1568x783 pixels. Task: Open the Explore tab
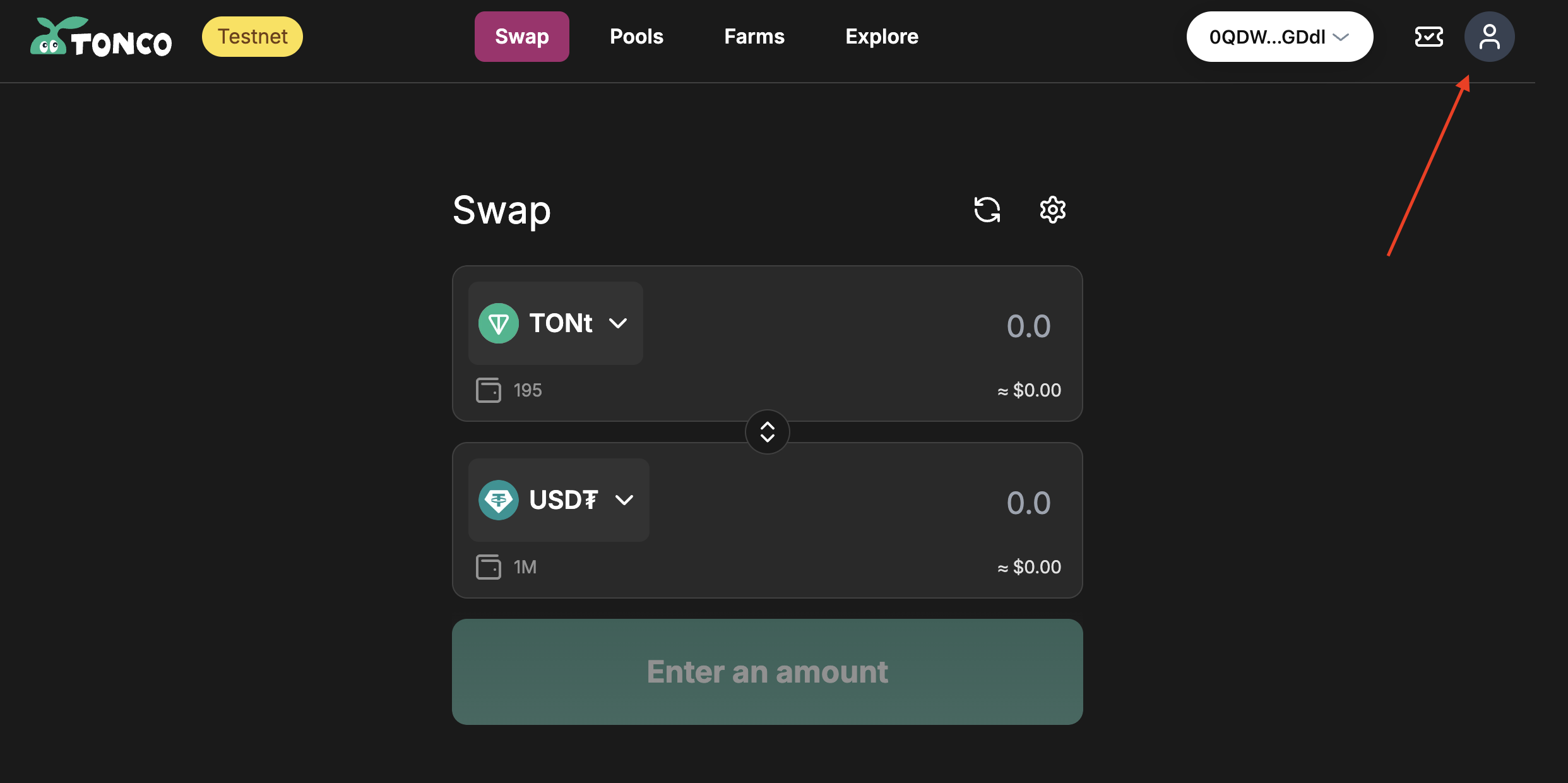pyautogui.click(x=881, y=37)
